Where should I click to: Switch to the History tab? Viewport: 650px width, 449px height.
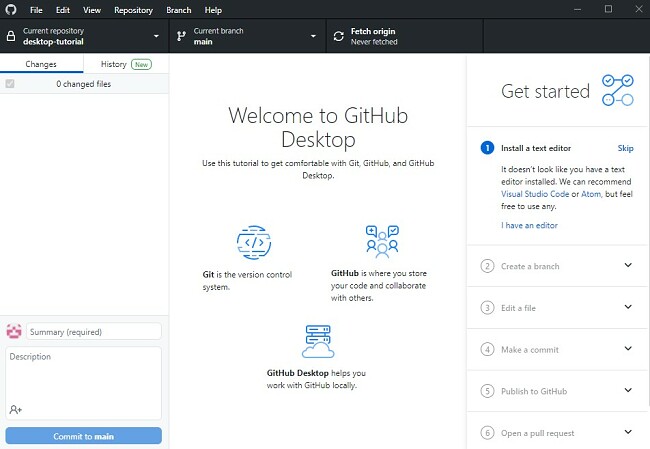point(126,64)
